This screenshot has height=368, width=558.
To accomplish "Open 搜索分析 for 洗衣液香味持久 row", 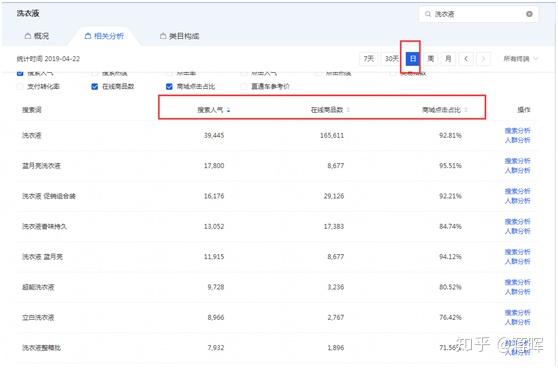I will [x=517, y=221].
